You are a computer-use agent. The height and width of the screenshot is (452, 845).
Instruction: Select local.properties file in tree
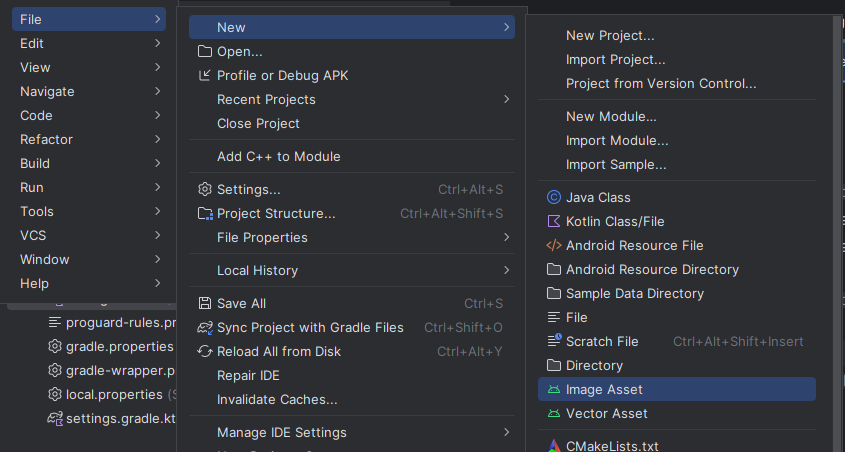114,394
